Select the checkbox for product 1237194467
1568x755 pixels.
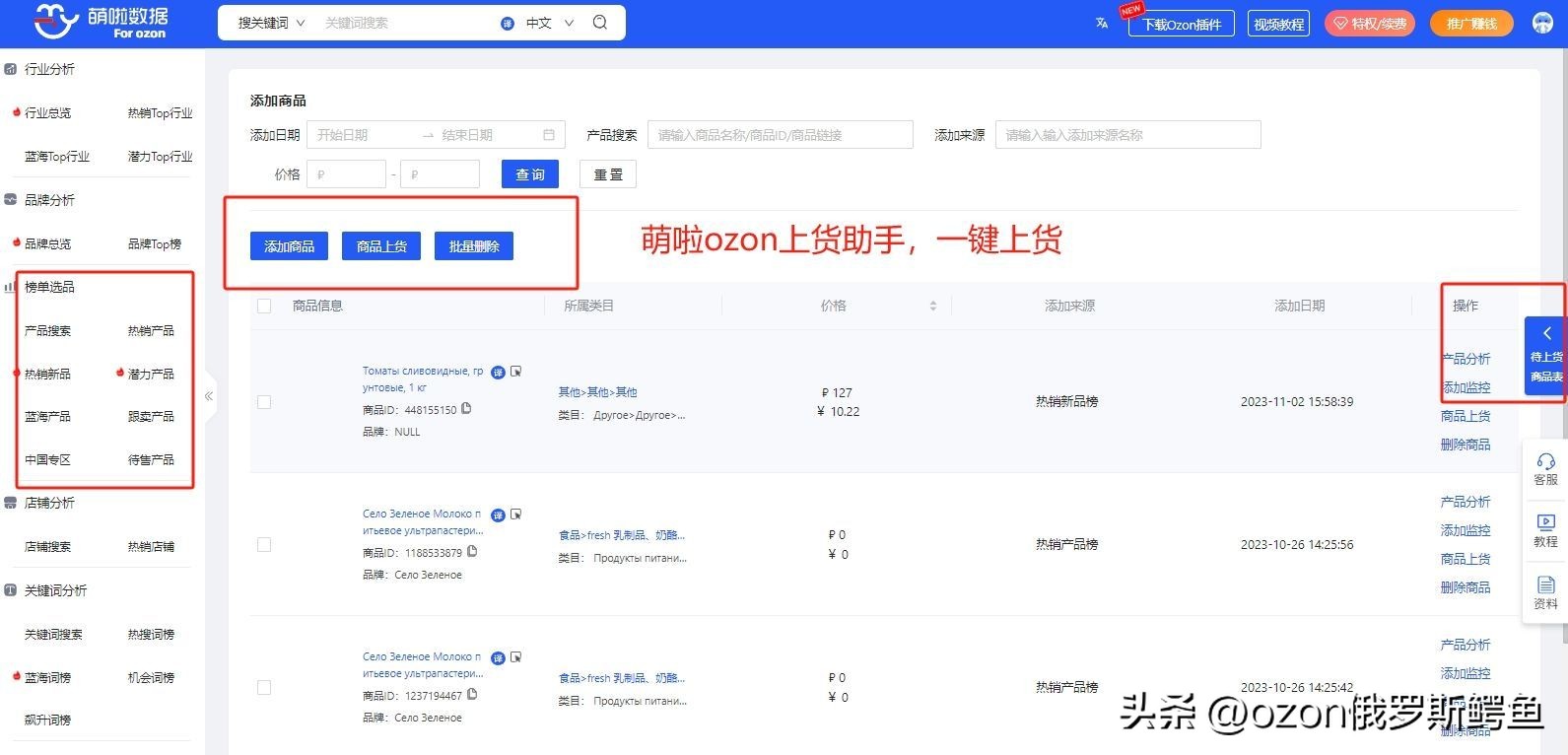click(264, 687)
